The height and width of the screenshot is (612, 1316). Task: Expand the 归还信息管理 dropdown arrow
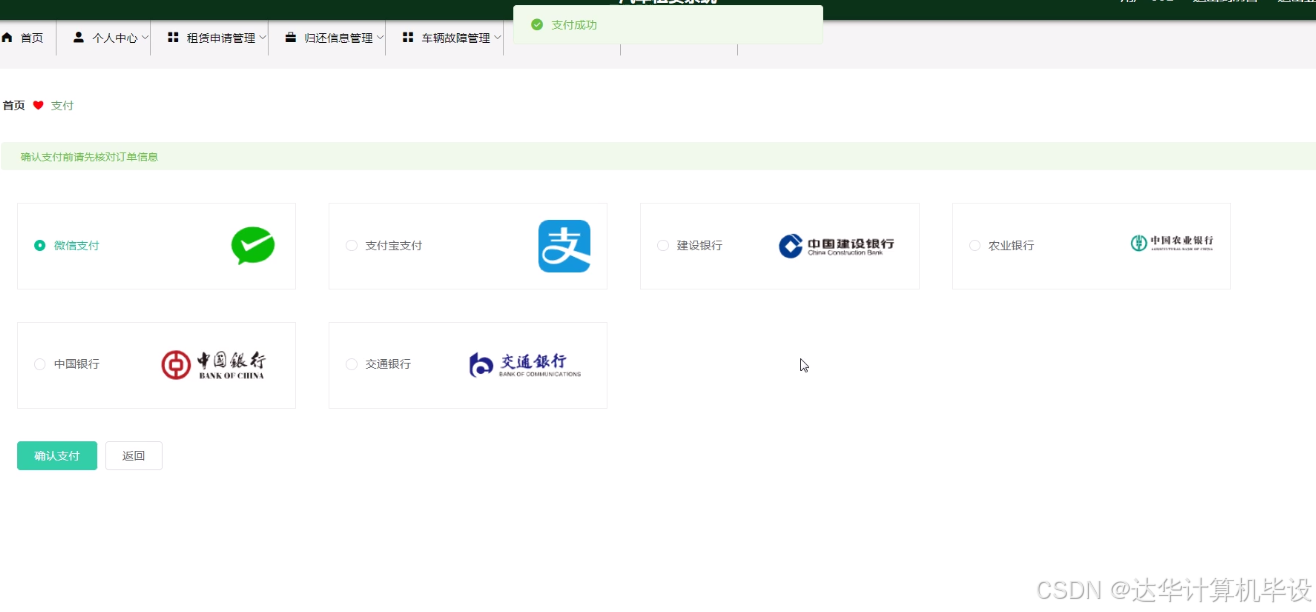(x=380, y=38)
